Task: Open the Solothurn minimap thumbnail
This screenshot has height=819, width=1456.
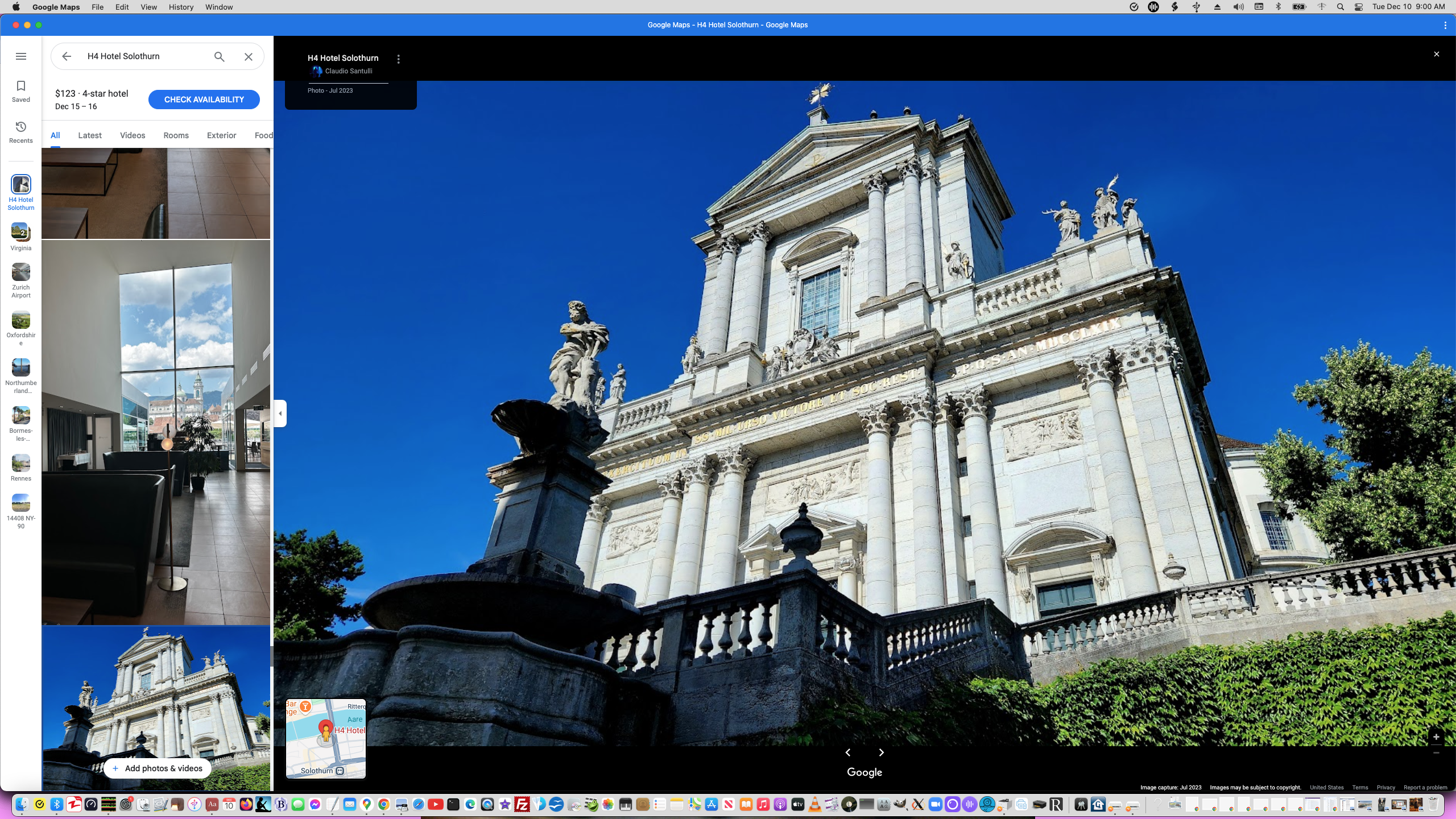Action: (325, 738)
